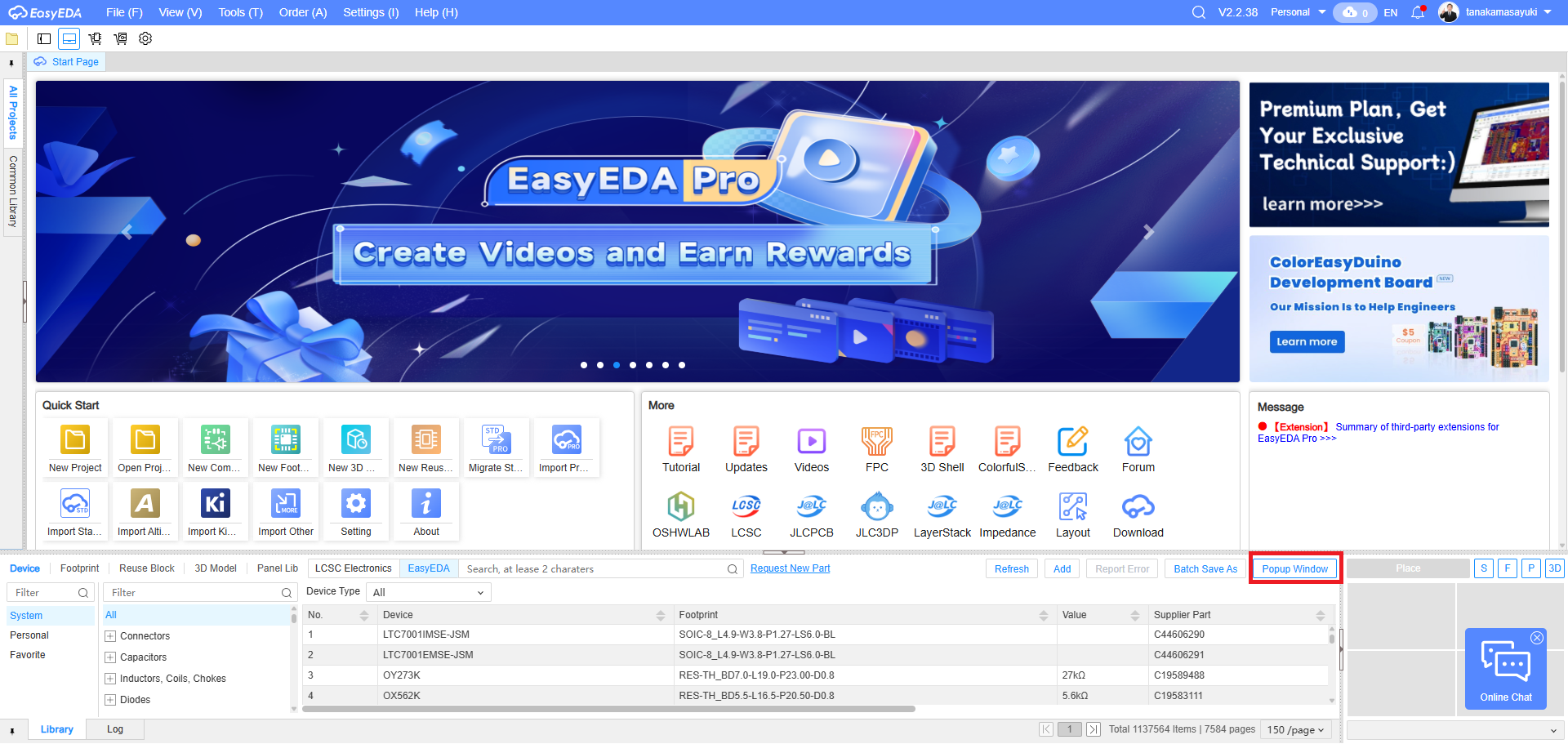
Task: Click the New Project icon
Action: click(x=75, y=440)
